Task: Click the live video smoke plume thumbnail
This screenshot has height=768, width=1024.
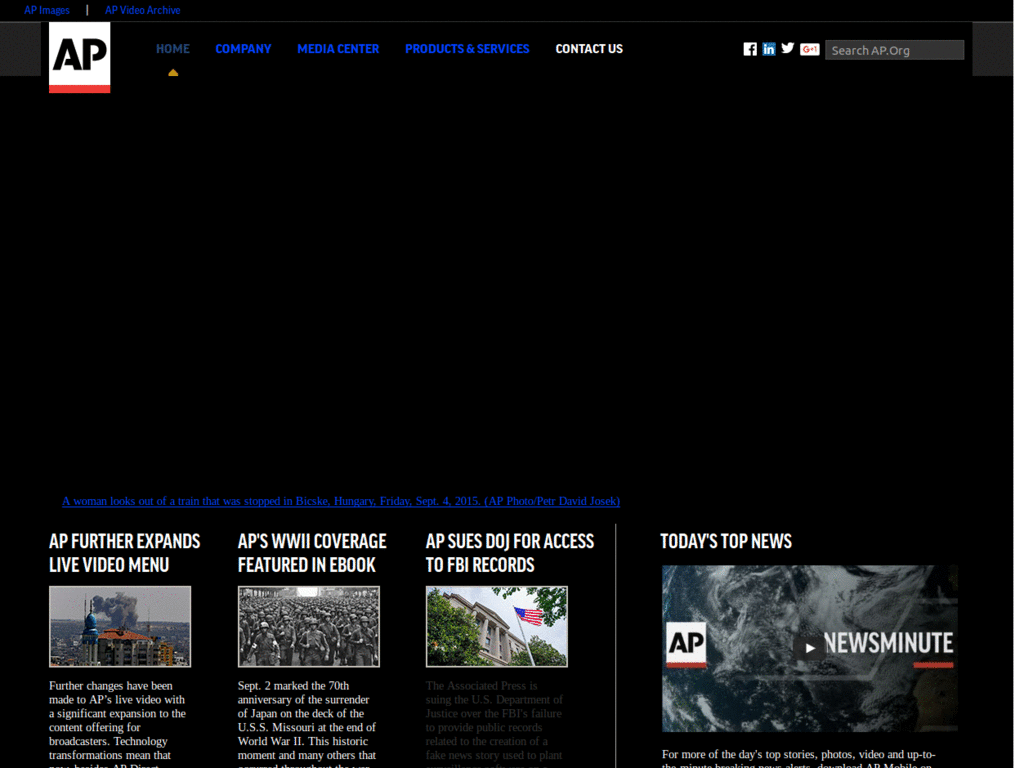Action: pyautogui.click(x=120, y=626)
